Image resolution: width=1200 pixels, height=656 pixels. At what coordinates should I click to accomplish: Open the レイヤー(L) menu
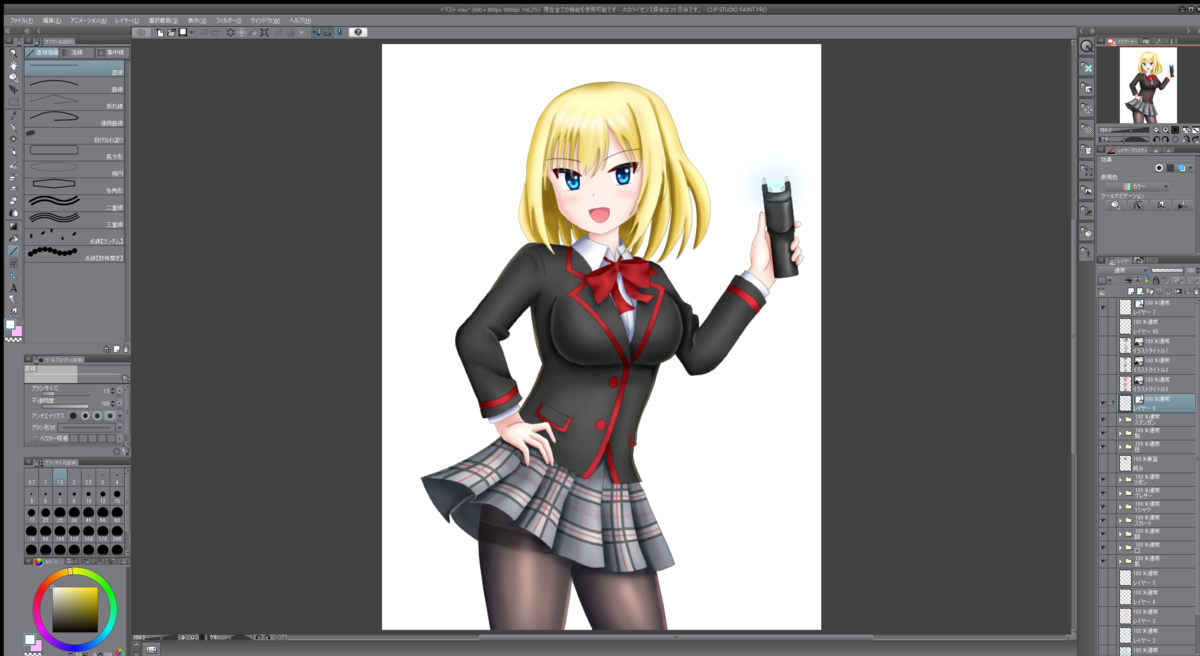(x=128, y=20)
